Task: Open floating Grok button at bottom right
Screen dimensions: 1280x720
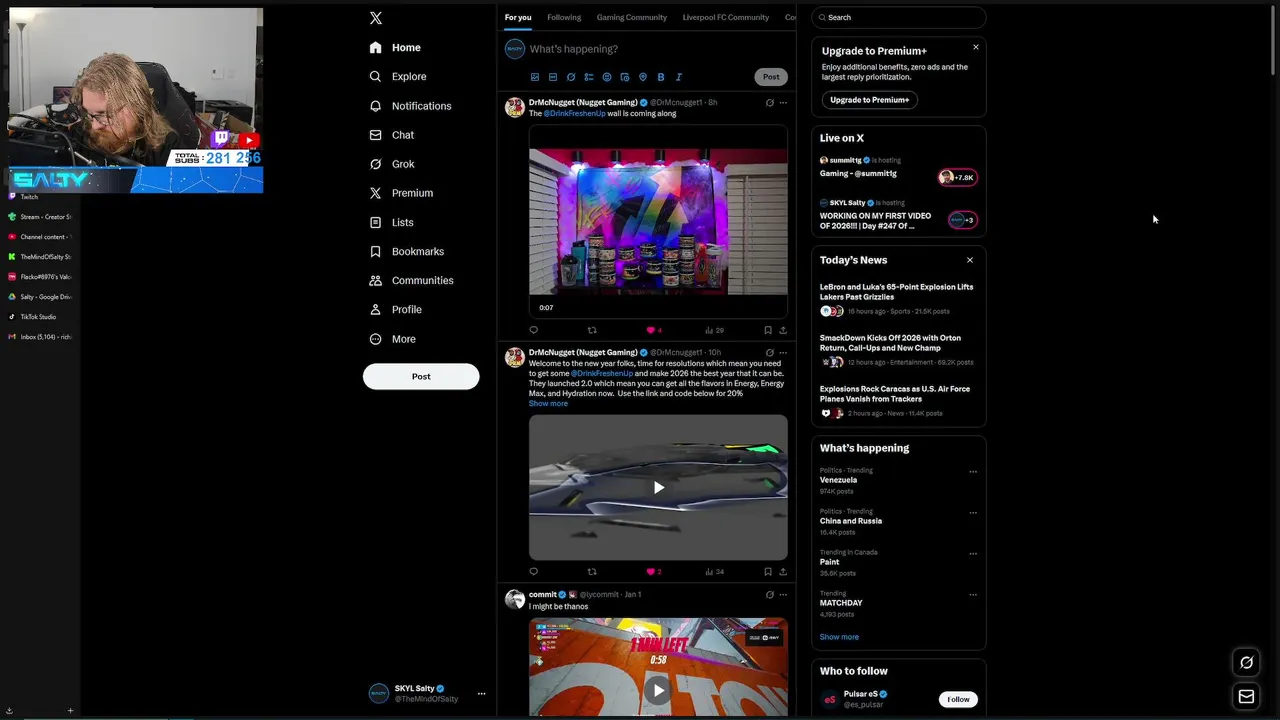Action: 1246,662
